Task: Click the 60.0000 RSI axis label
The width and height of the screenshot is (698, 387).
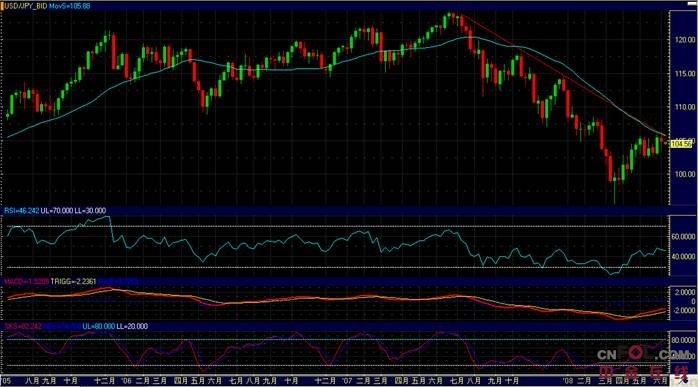Action: click(683, 236)
